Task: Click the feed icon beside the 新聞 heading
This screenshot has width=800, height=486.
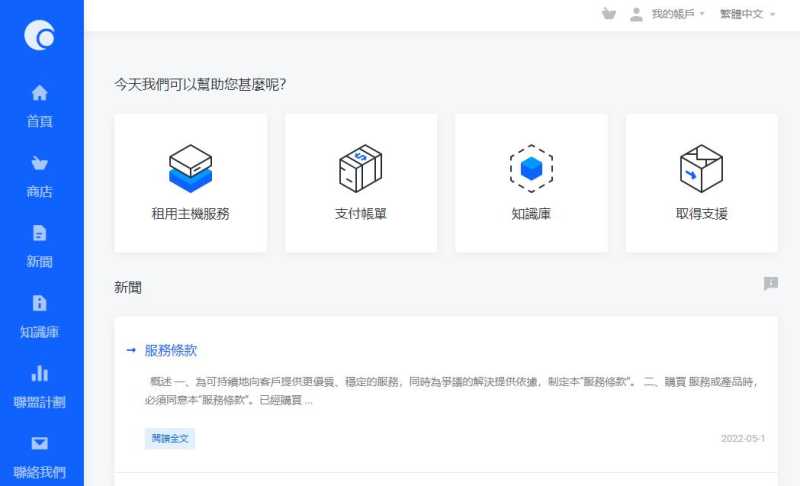Action: pyautogui.click(x=771, y=283)
